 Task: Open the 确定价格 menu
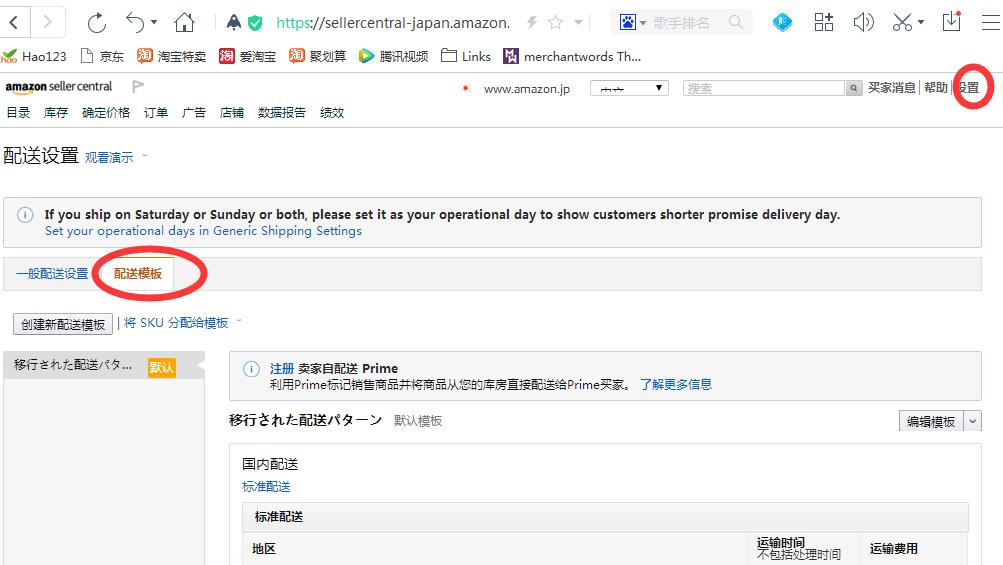[106, 113]
